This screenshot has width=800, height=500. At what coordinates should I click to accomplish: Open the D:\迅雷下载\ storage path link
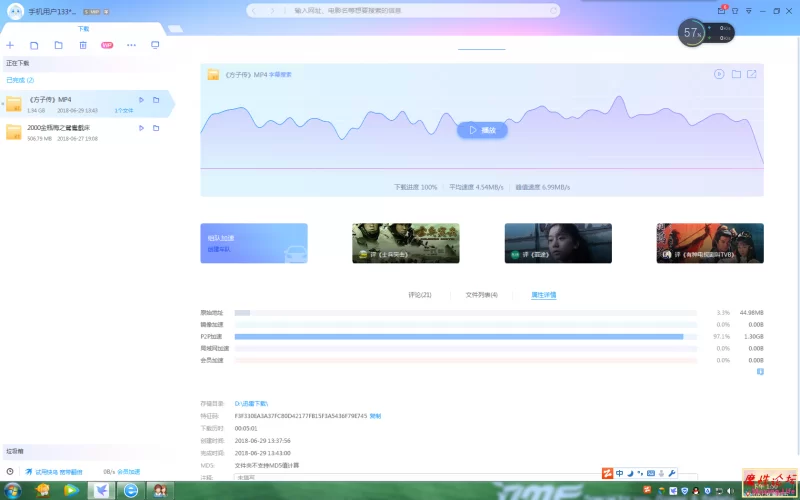click(x=251, y=404)
